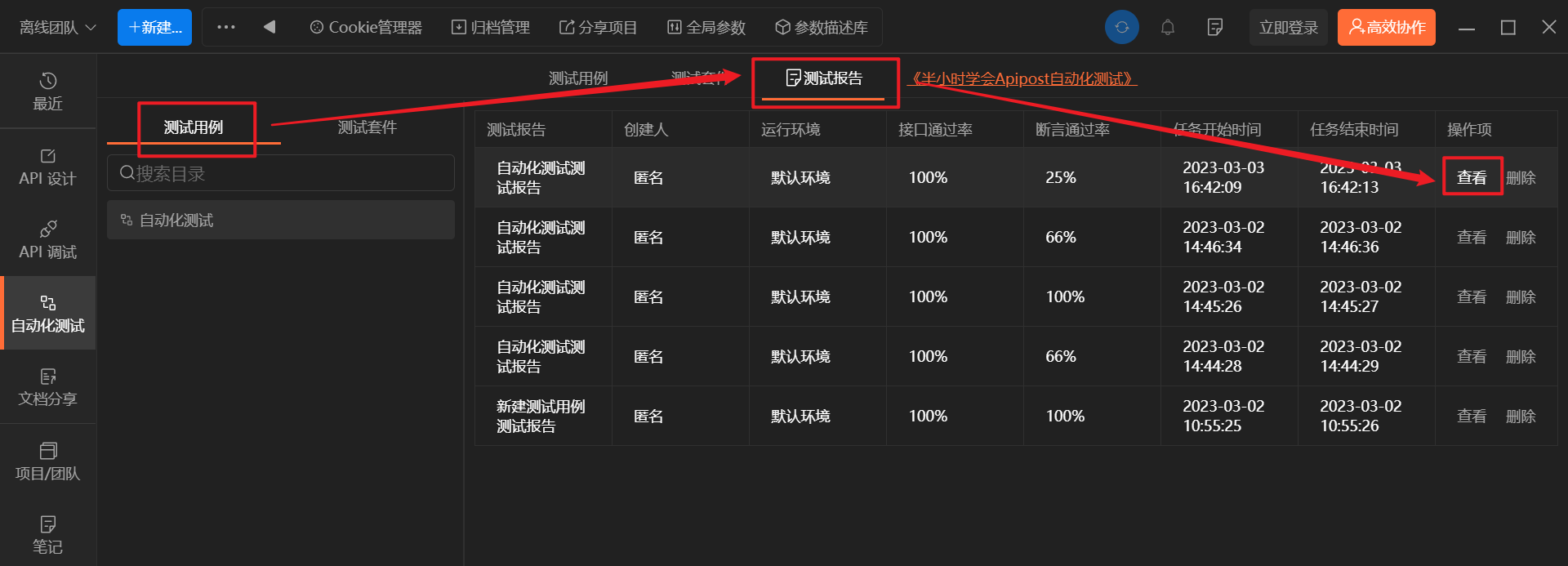Delete the 新建测试用例测试报告 report
1568x566 pixels.
tap(1521, 417)
